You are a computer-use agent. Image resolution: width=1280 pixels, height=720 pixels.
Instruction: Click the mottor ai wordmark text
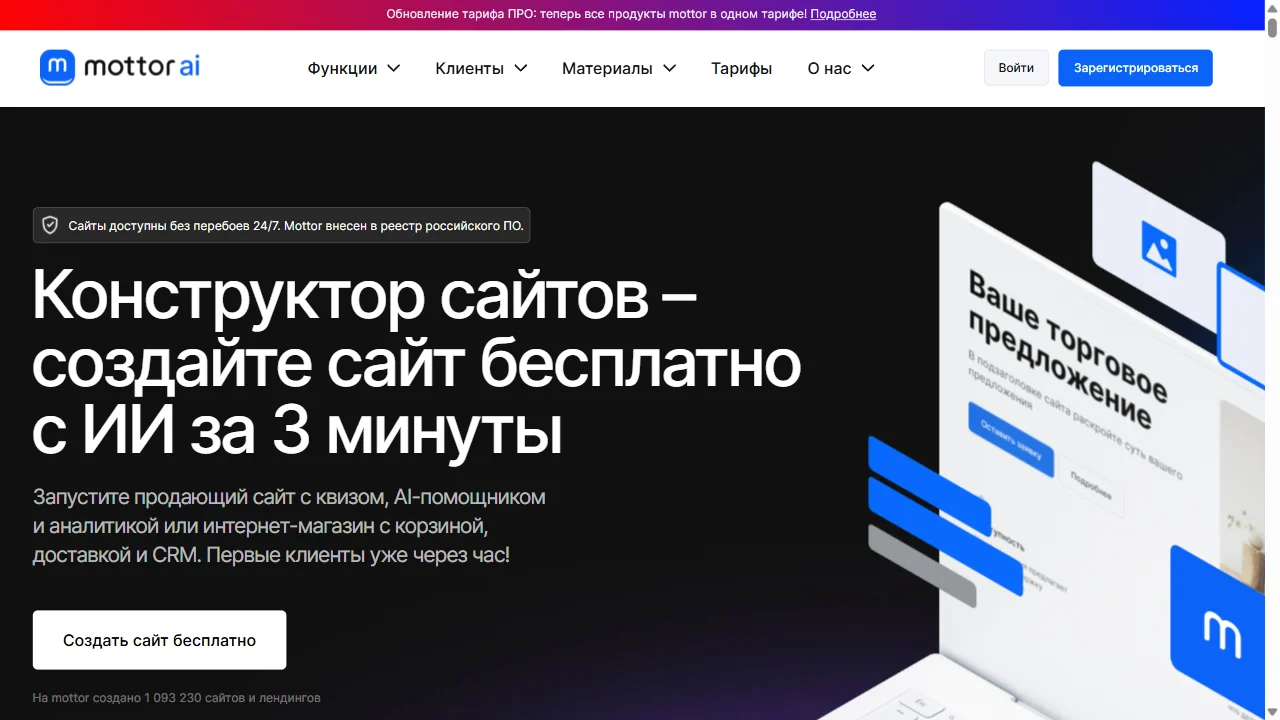pos(142,68)
